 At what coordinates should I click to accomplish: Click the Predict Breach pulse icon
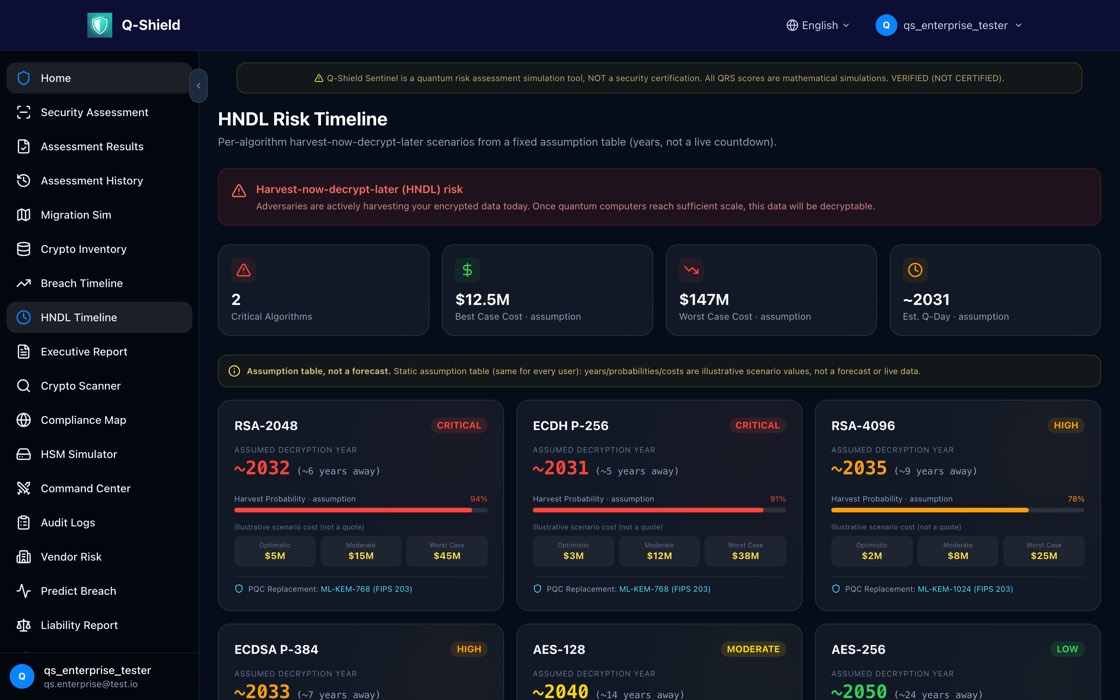(x=24, y=591)
